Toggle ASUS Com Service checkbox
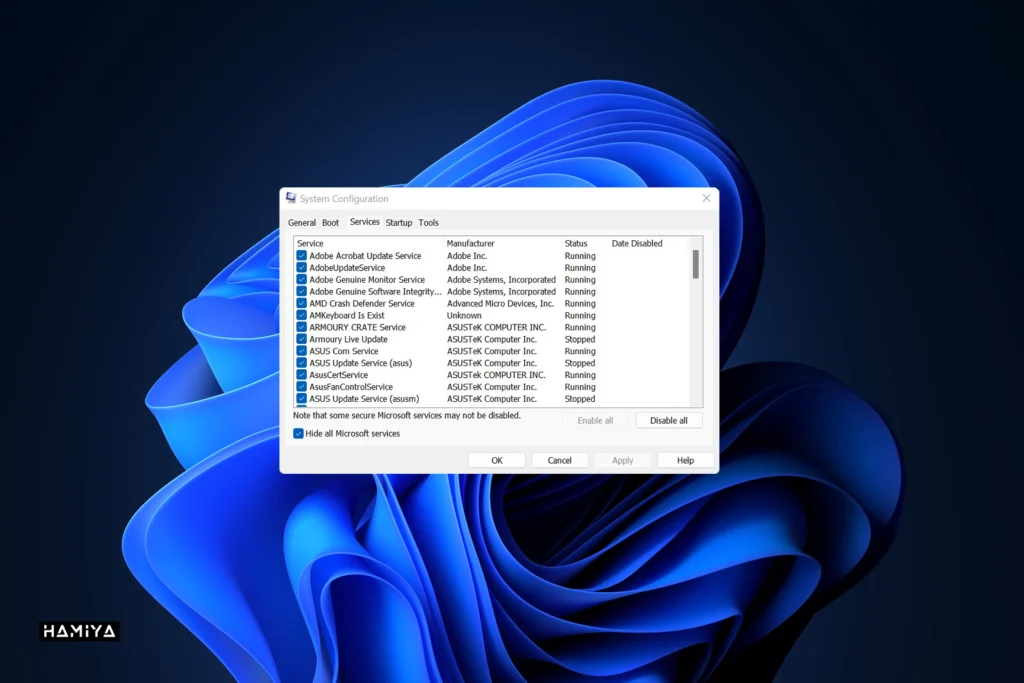The width and height of the screenshot is (1024, 683). (301, 351)
